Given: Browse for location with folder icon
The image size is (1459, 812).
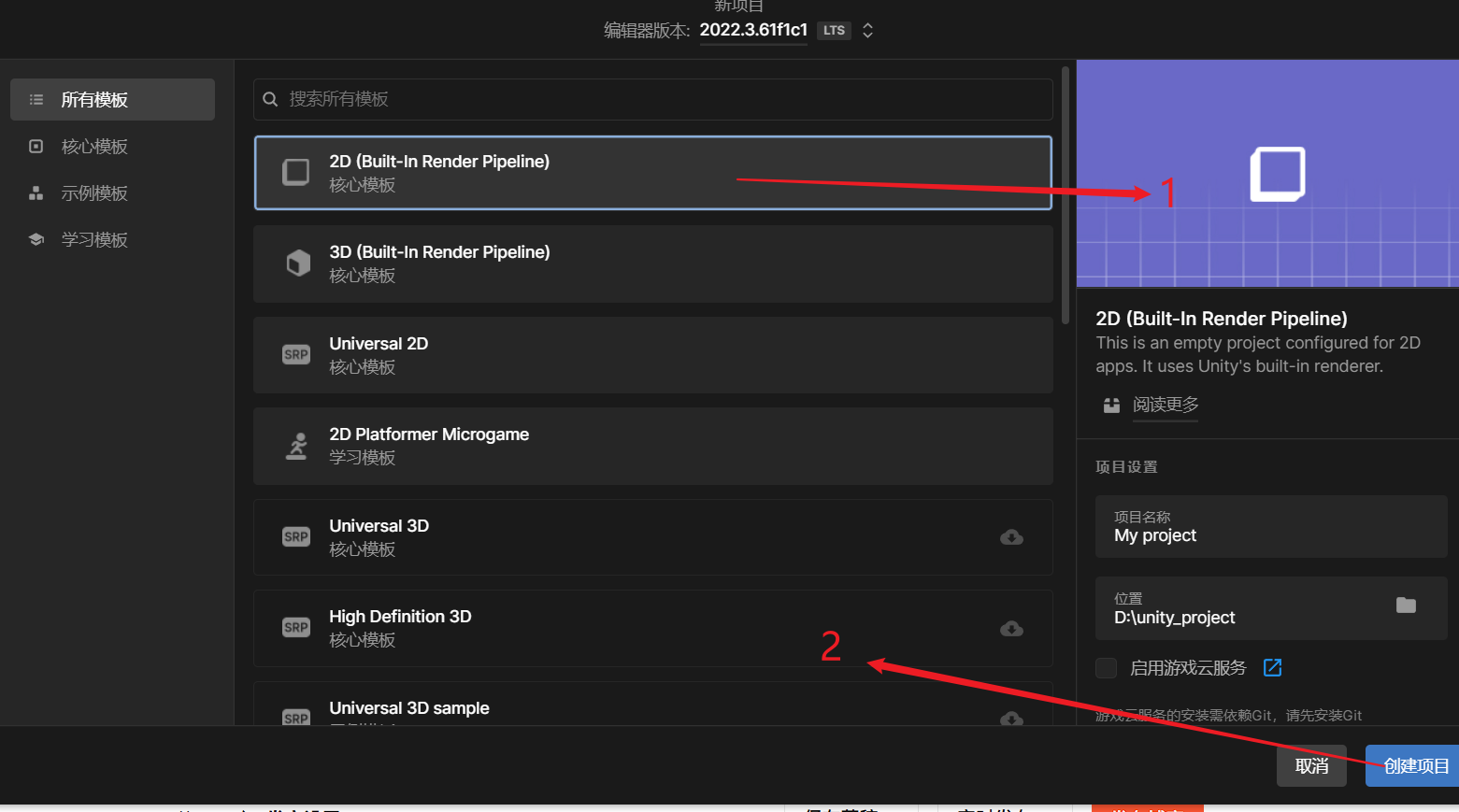Looking at the screenshot, I should click(x=1406, y=605).
